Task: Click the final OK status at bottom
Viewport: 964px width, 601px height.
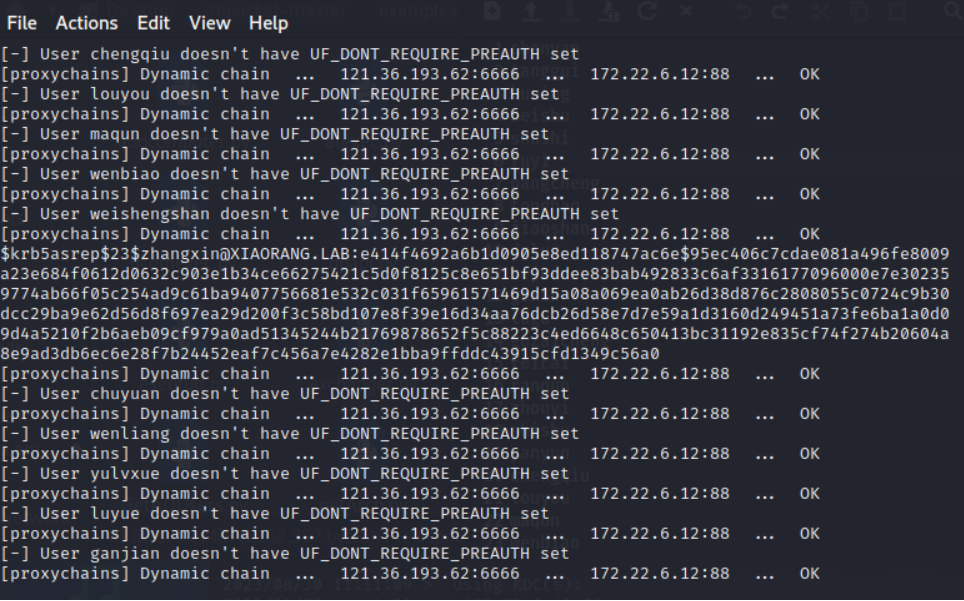Action: tap(810, 573)
